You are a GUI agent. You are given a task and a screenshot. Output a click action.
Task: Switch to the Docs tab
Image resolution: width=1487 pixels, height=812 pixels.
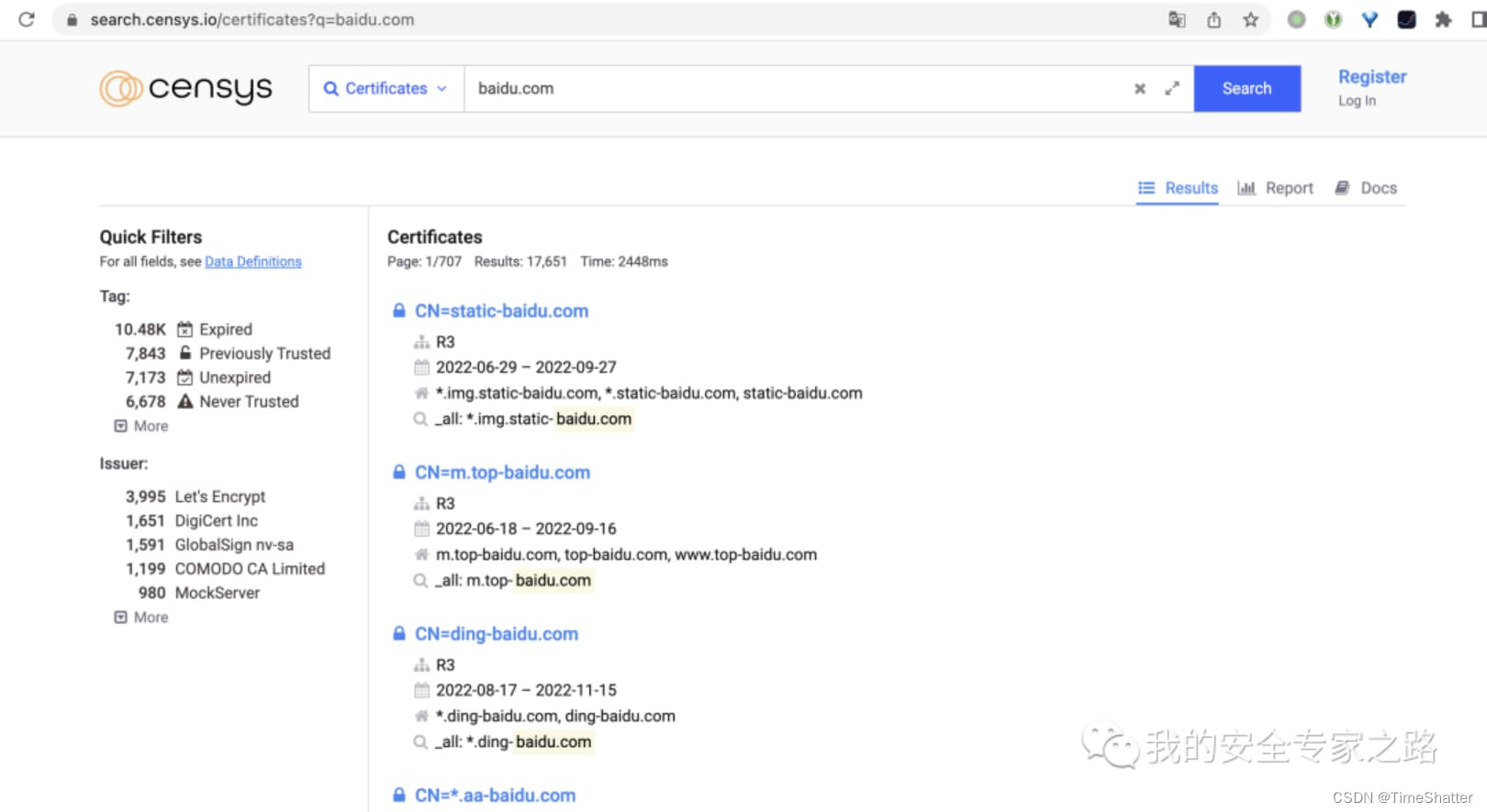[1366, 188]
